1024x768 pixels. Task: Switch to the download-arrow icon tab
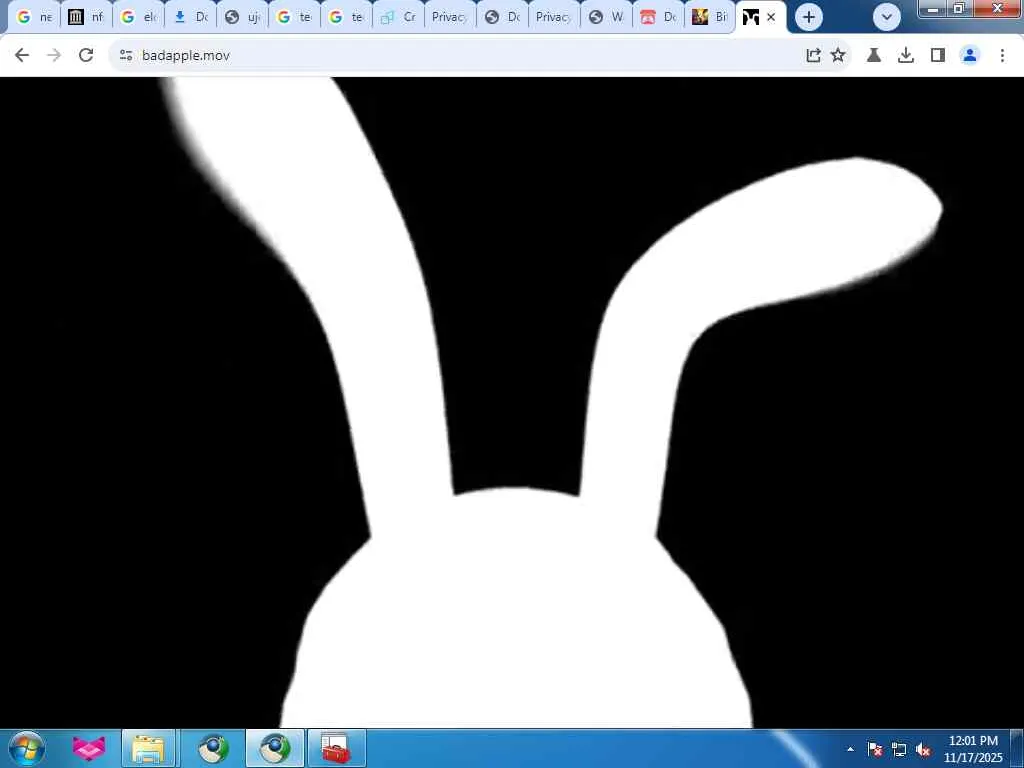coord(191,17)
